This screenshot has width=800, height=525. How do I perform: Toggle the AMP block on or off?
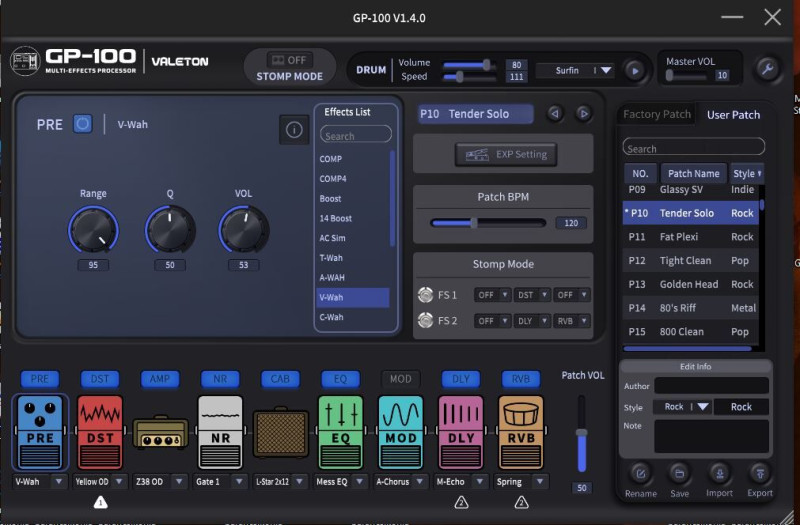(x=160, y=379)
